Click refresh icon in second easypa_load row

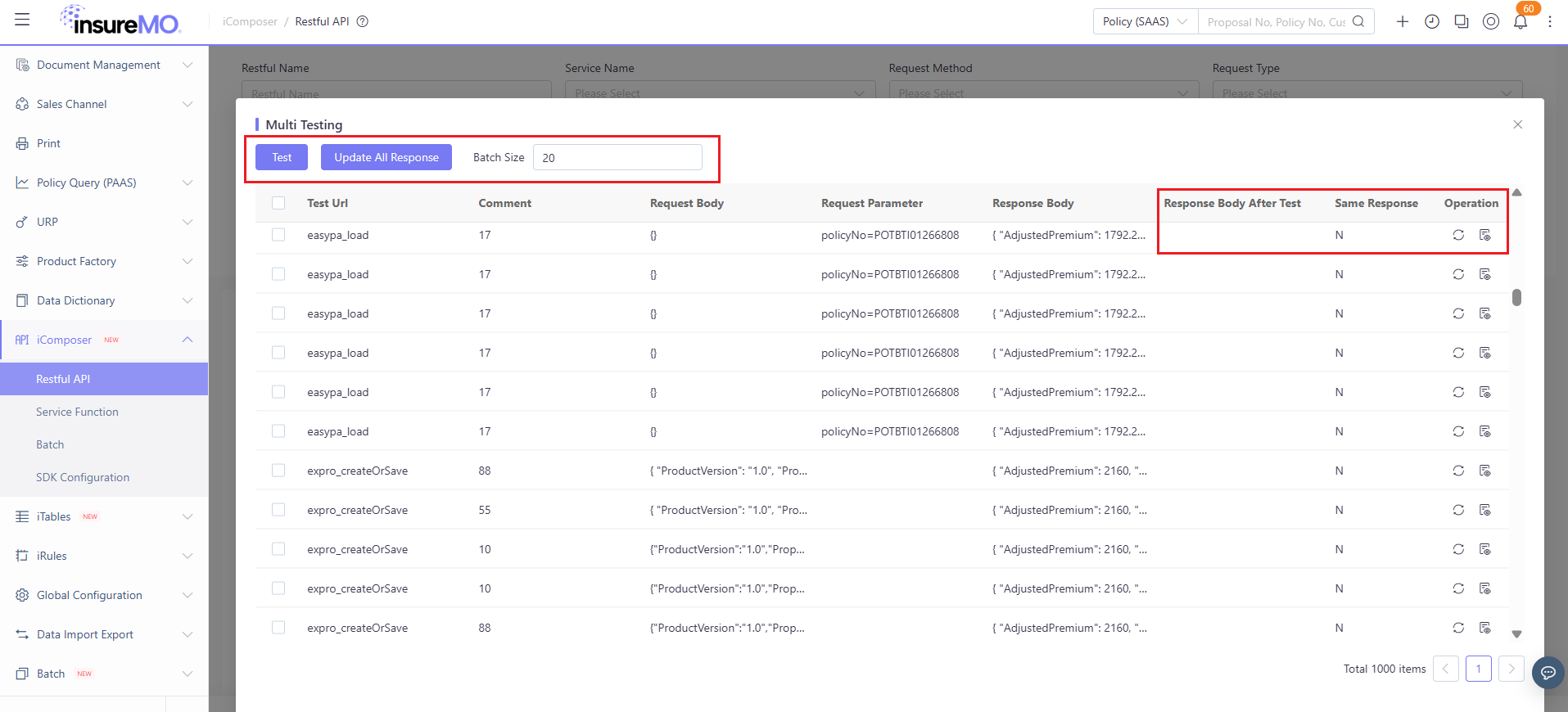pos(1458,274)
